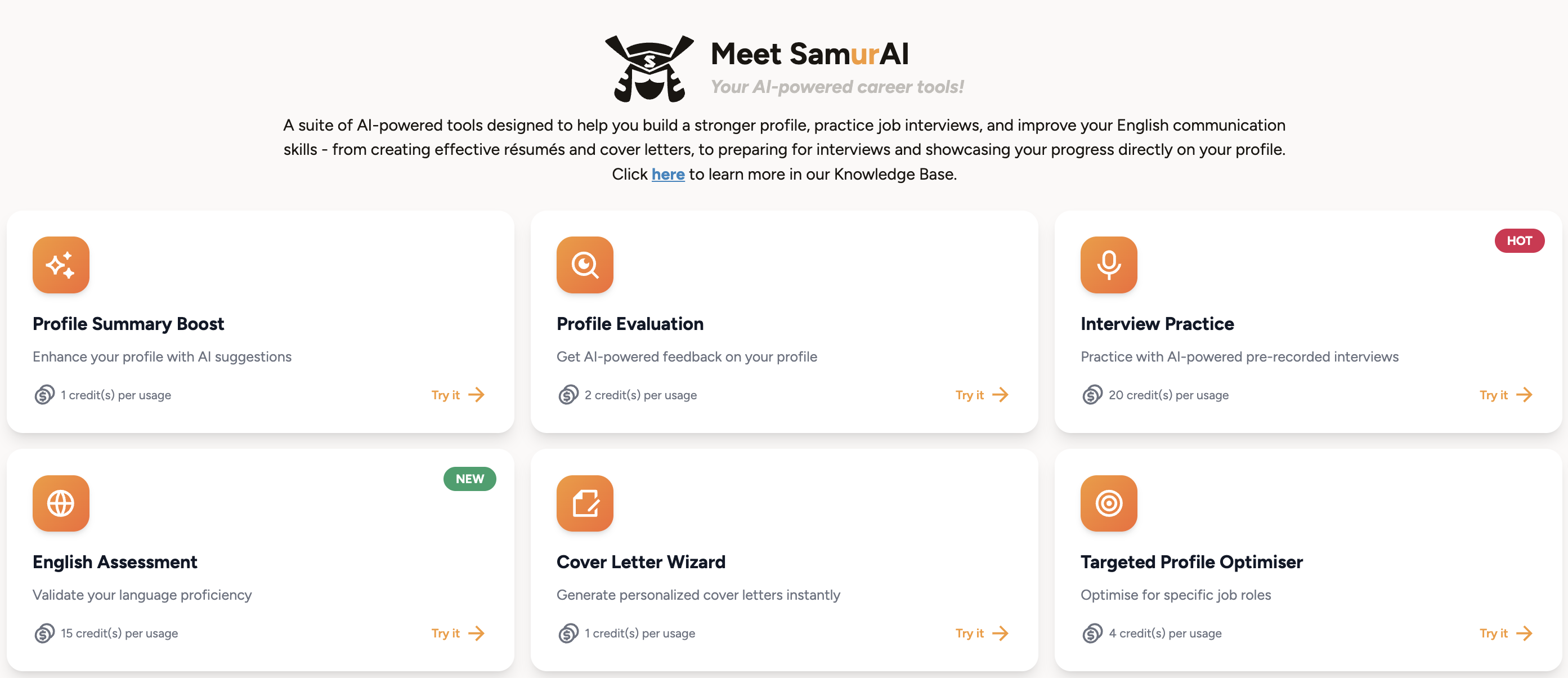This screenshot has height=678, width=1568.
Task: Click the Cover Letter Wizard edit icon
Action: 584,503
